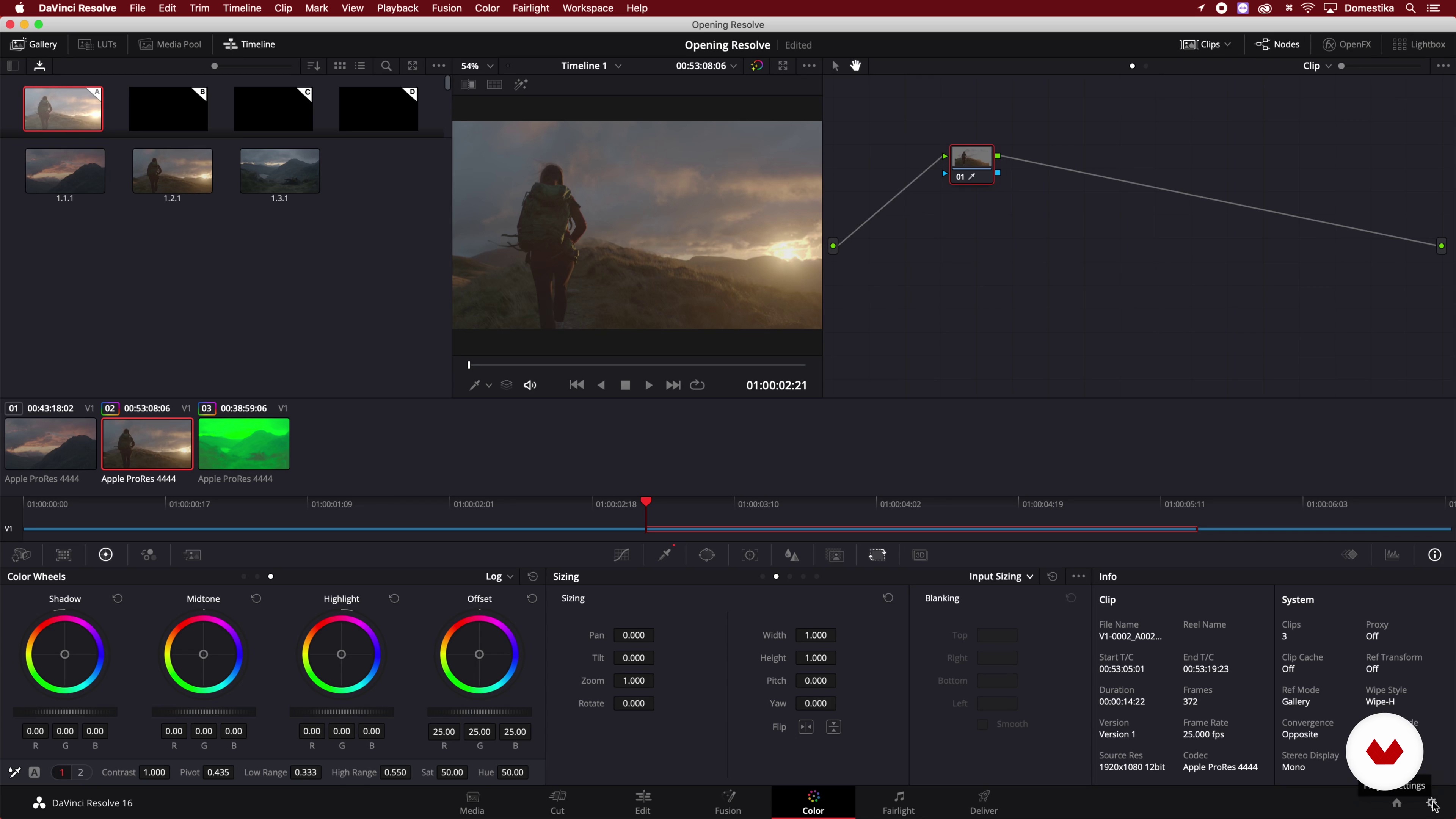1456x819 pixels.
Task: Open the Power Window palette
Action: (706, 555)
